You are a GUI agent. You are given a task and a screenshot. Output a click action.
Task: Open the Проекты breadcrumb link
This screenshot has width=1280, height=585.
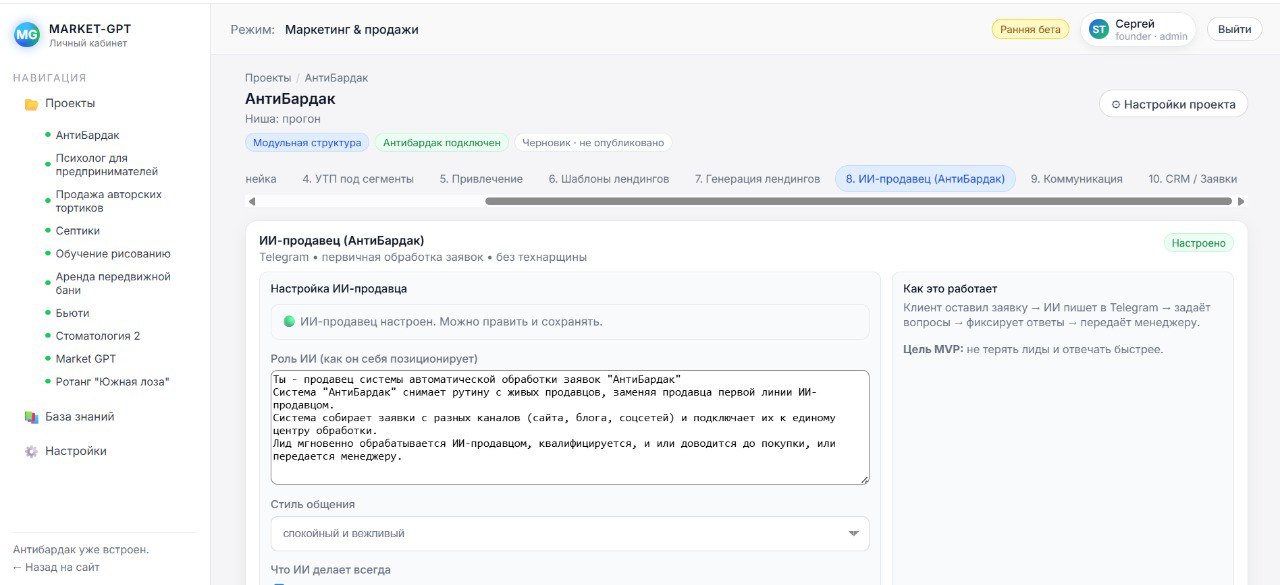(264, 76)
